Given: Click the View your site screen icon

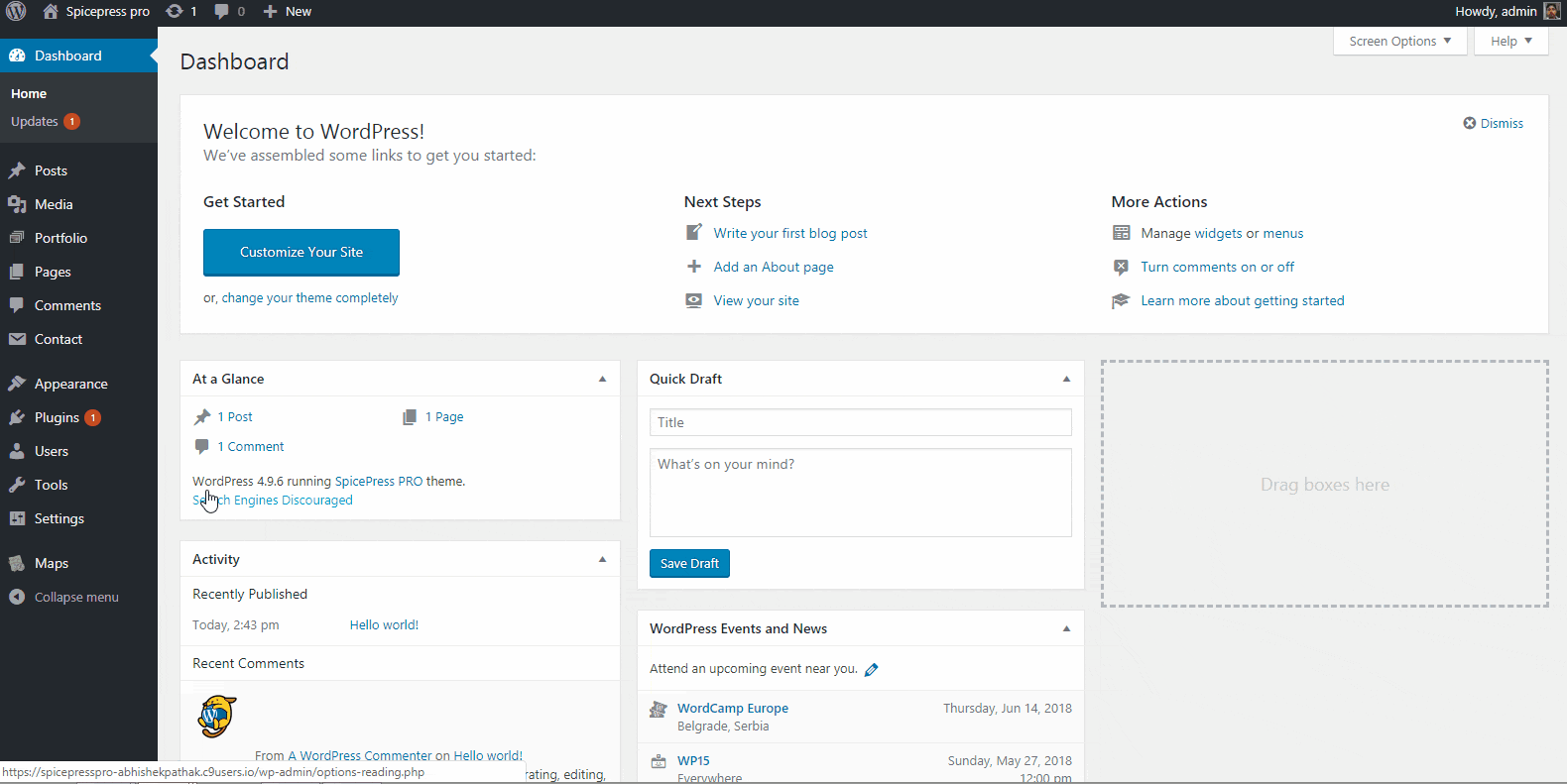Looking at the screenshot, I should click(x=694, y=300).
